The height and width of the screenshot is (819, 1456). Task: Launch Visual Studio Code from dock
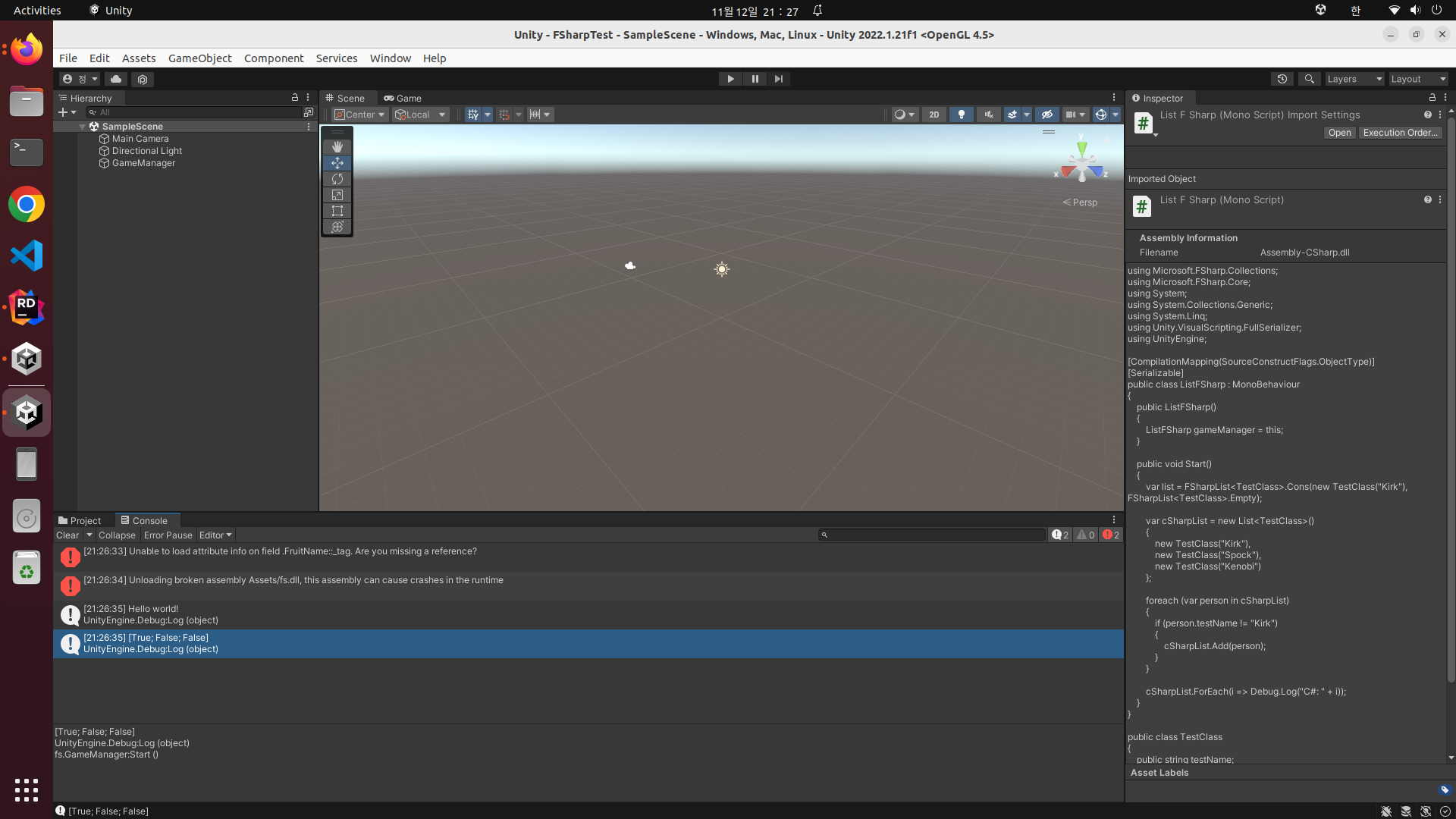tap(27, 256)
